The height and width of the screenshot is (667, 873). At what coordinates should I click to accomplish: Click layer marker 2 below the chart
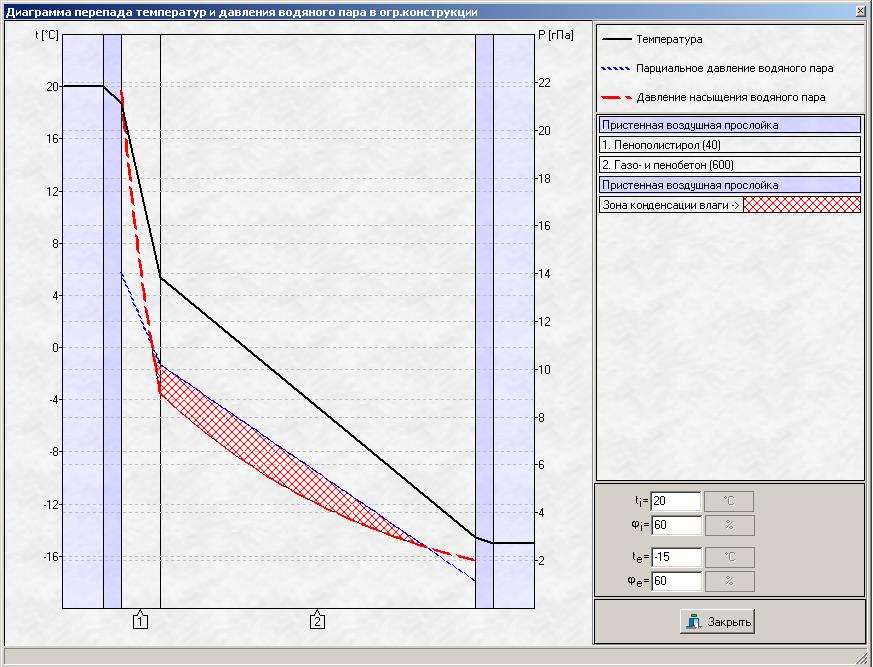coord(317,621)
